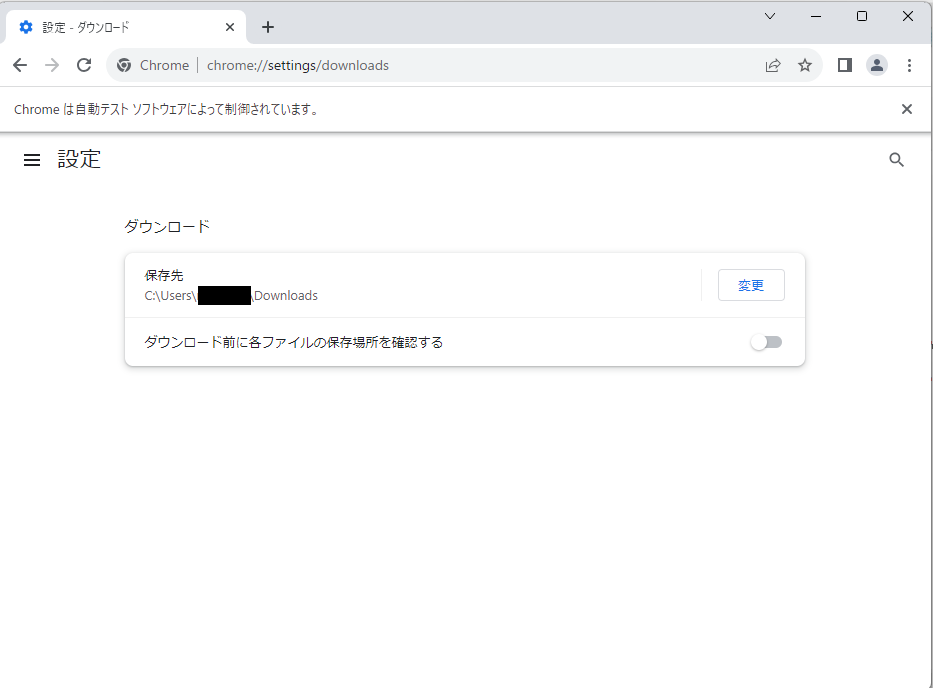Viewport: 933px width, 688px height.
Task: Open the side panel icon
Action: [x=844, y=65]
